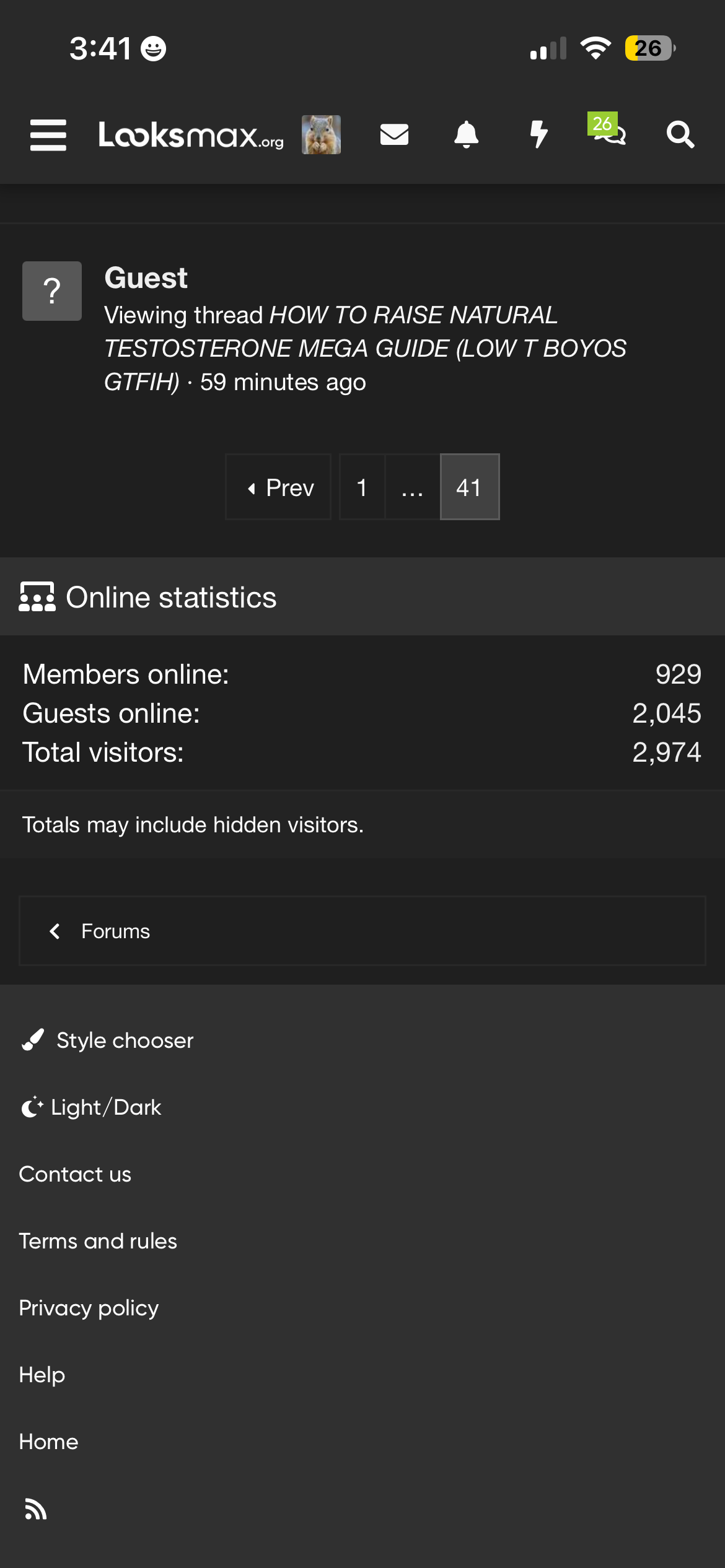
Task: Open the envelope conversations inbox
Action: (x=394, y=134)
